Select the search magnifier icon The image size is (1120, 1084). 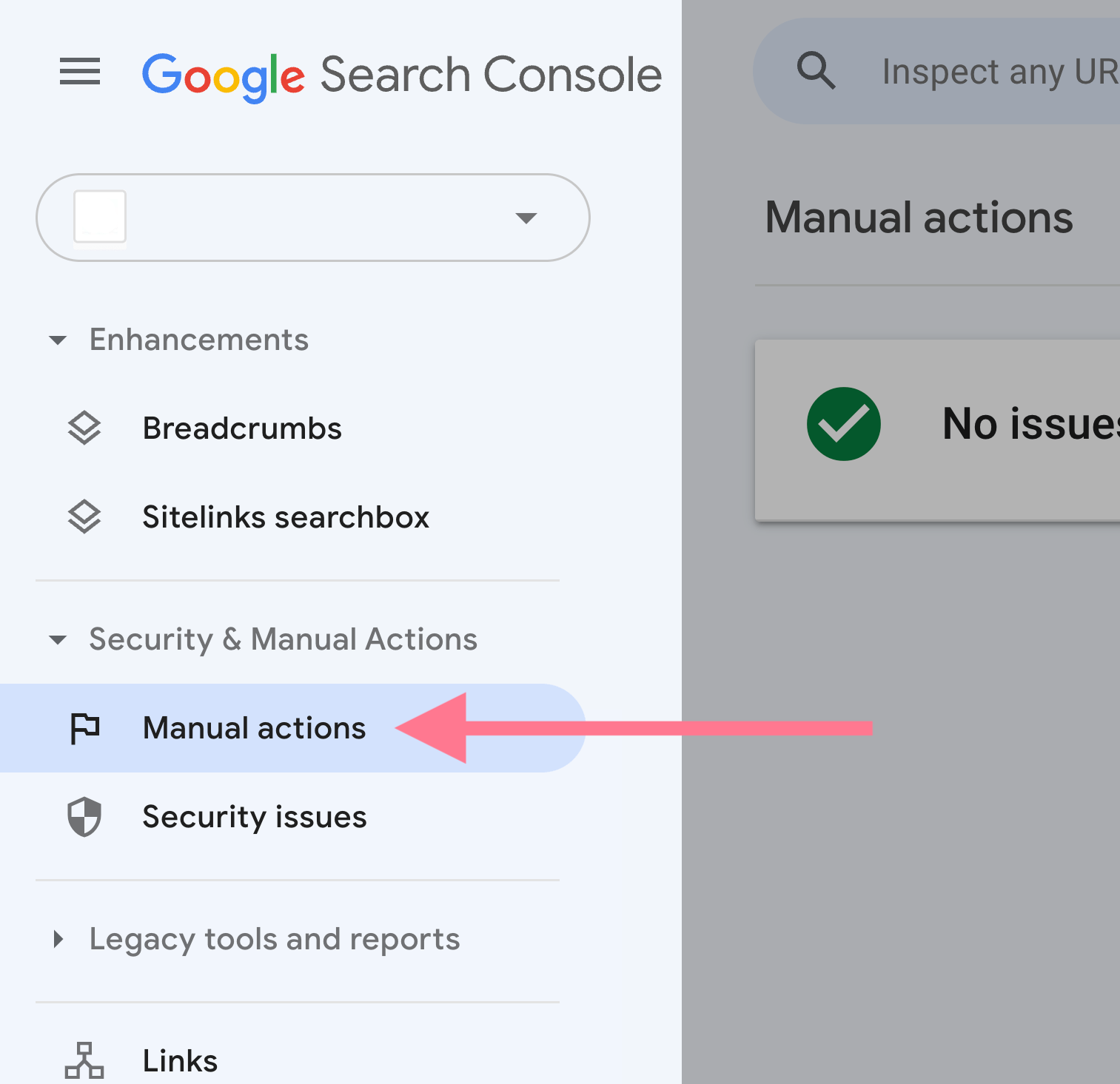pos(816,70)
